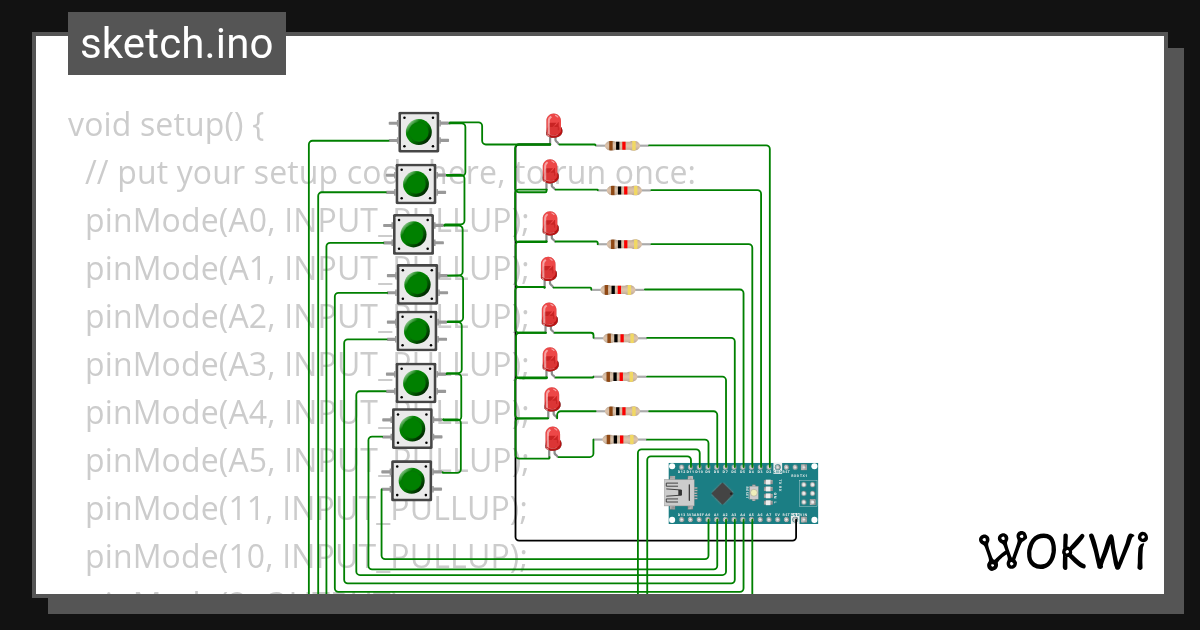Click the Wokwi logo
The height and width of the screenshot is (630, 1200).
pos(1063,551)
